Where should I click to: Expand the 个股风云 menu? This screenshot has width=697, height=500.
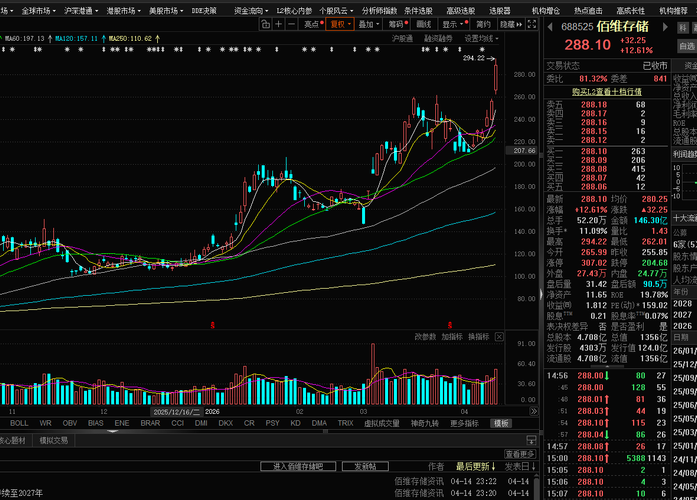[x=336, y=11]
